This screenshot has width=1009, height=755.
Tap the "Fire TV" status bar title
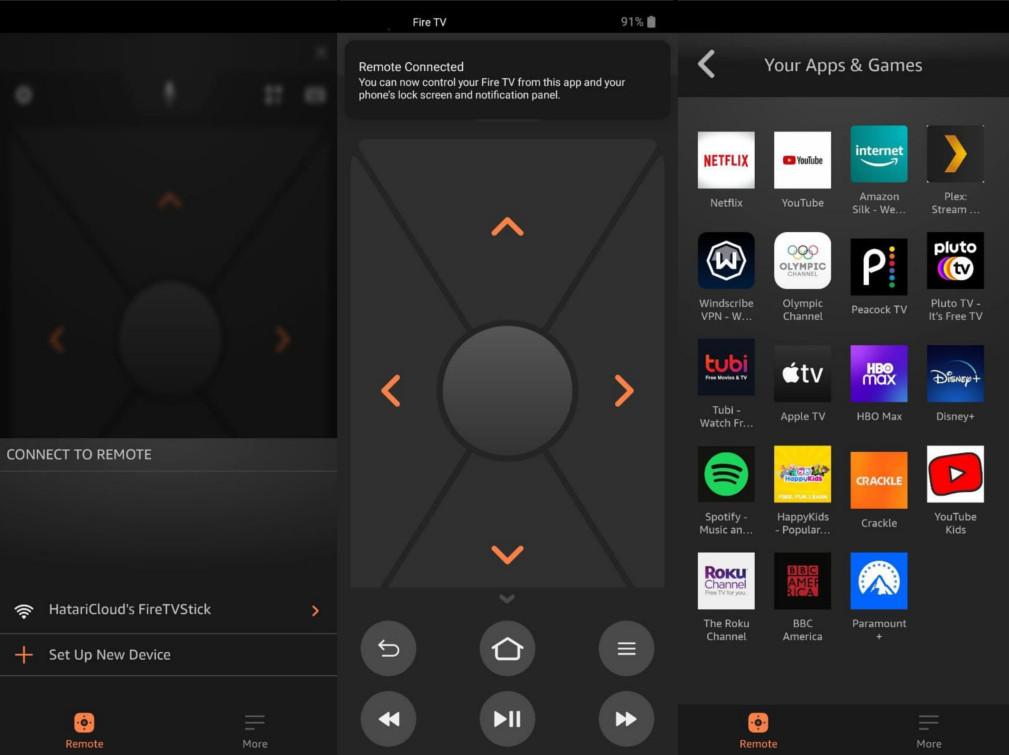point(429,22)
